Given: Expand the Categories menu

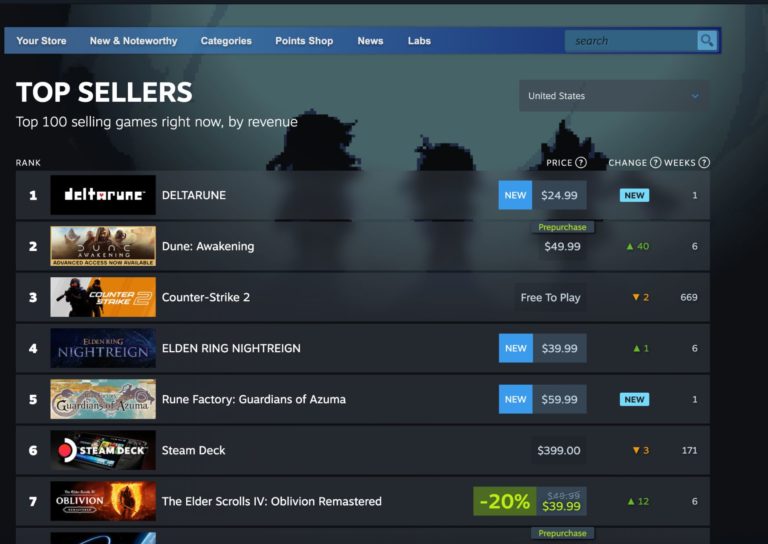Looking at the screenshot, I should 226,41.
